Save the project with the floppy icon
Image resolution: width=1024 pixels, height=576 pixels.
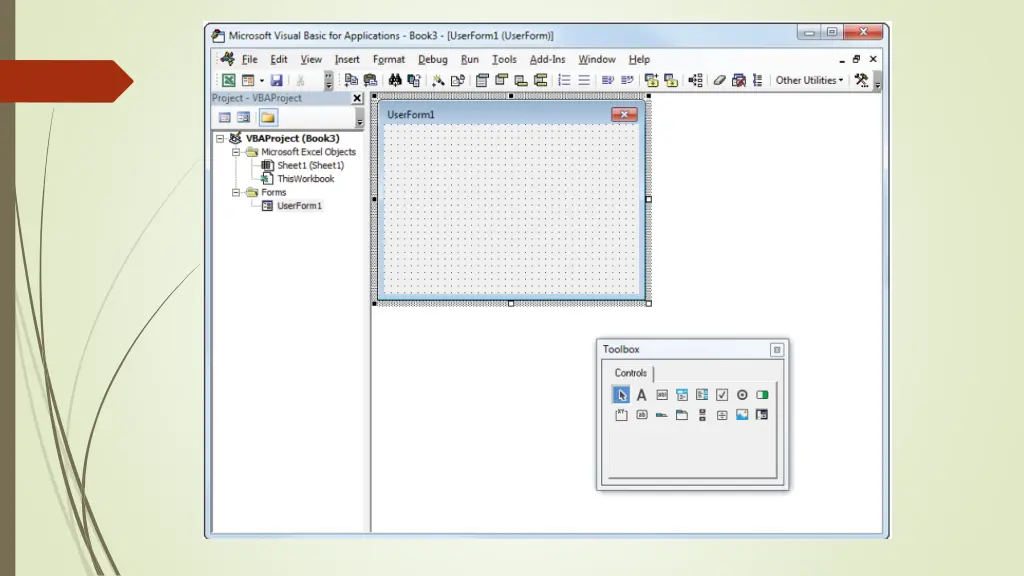point(277,80)
